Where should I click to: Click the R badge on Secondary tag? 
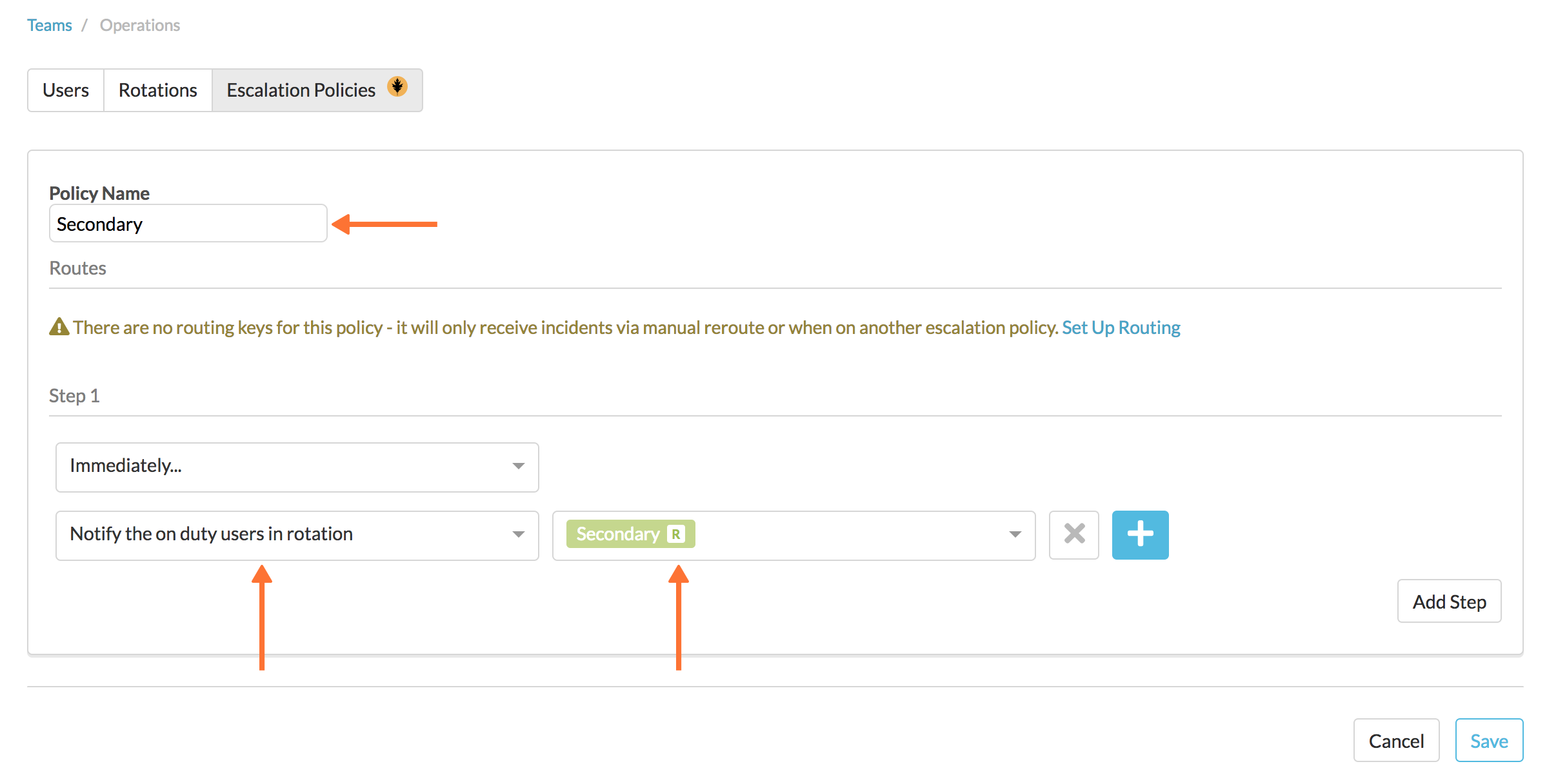click(x=675, y=534)
